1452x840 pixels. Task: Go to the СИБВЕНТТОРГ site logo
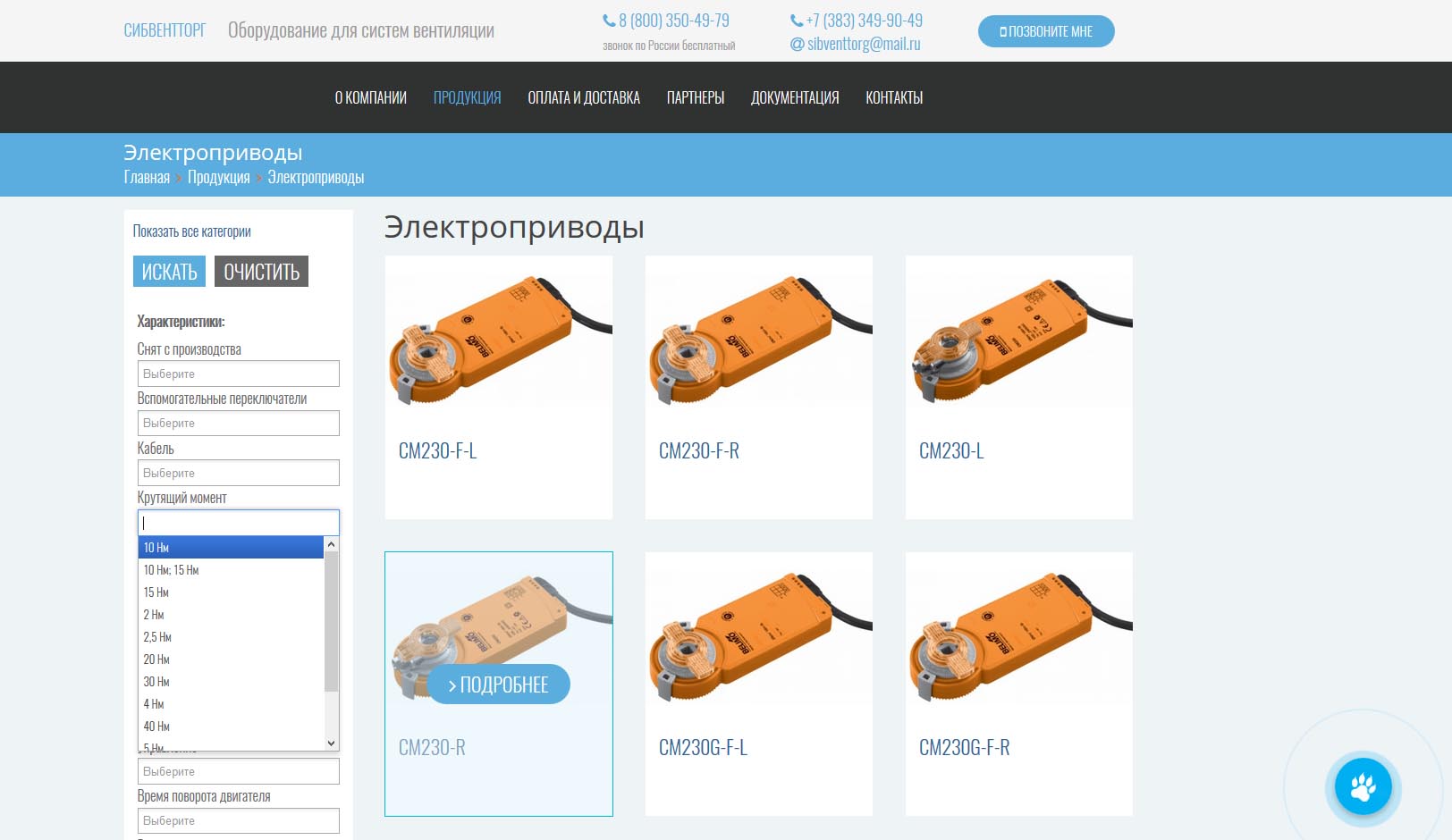click(165, 30)
